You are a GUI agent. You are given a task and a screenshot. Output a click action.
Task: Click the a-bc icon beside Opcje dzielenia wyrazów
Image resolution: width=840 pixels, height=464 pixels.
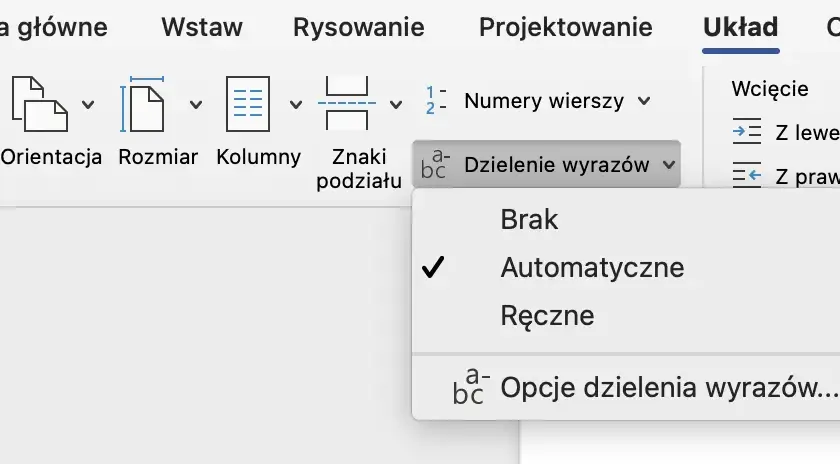(470, 386)
